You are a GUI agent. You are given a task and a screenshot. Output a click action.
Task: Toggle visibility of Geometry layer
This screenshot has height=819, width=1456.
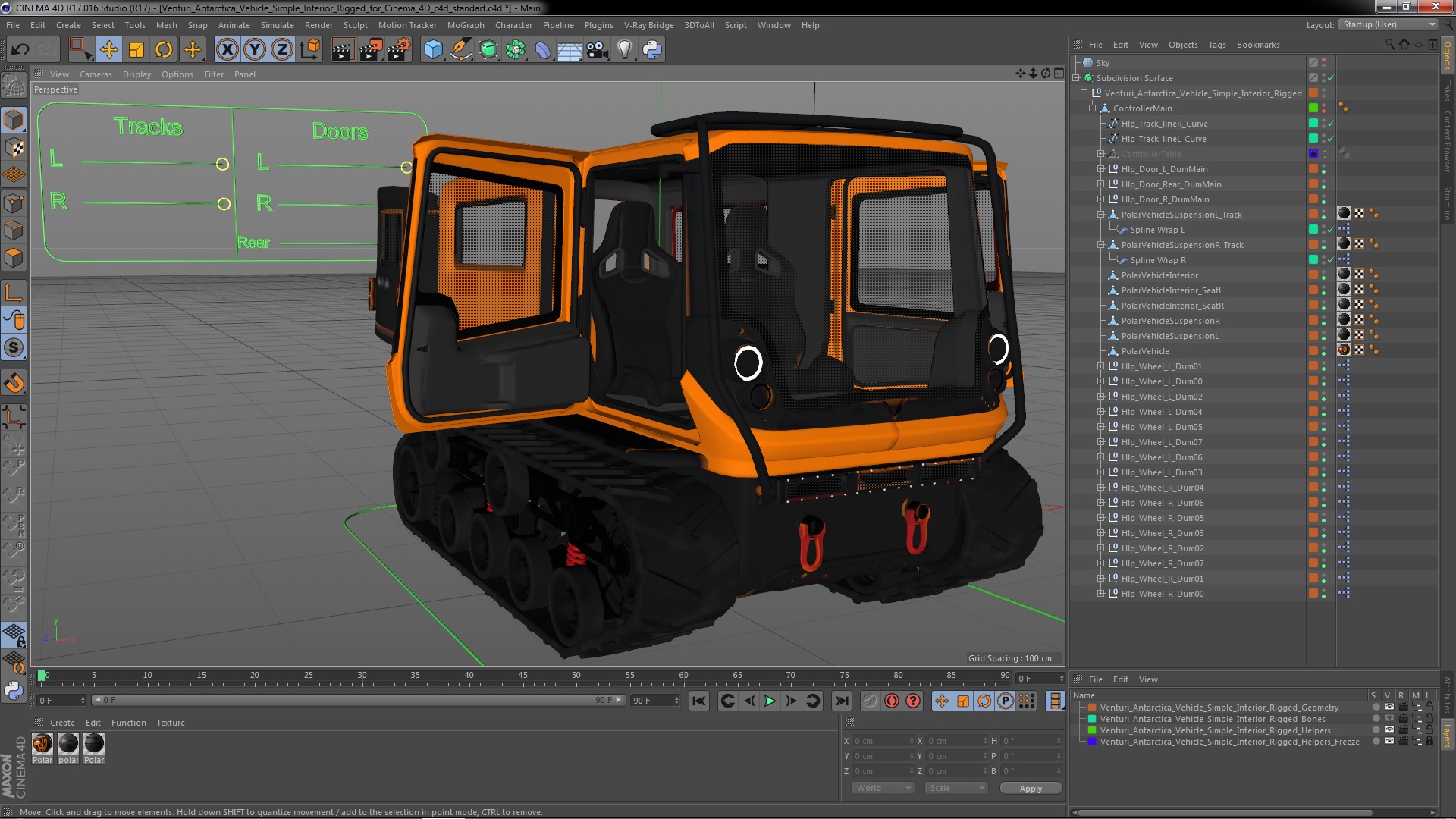pos(1389,708)
